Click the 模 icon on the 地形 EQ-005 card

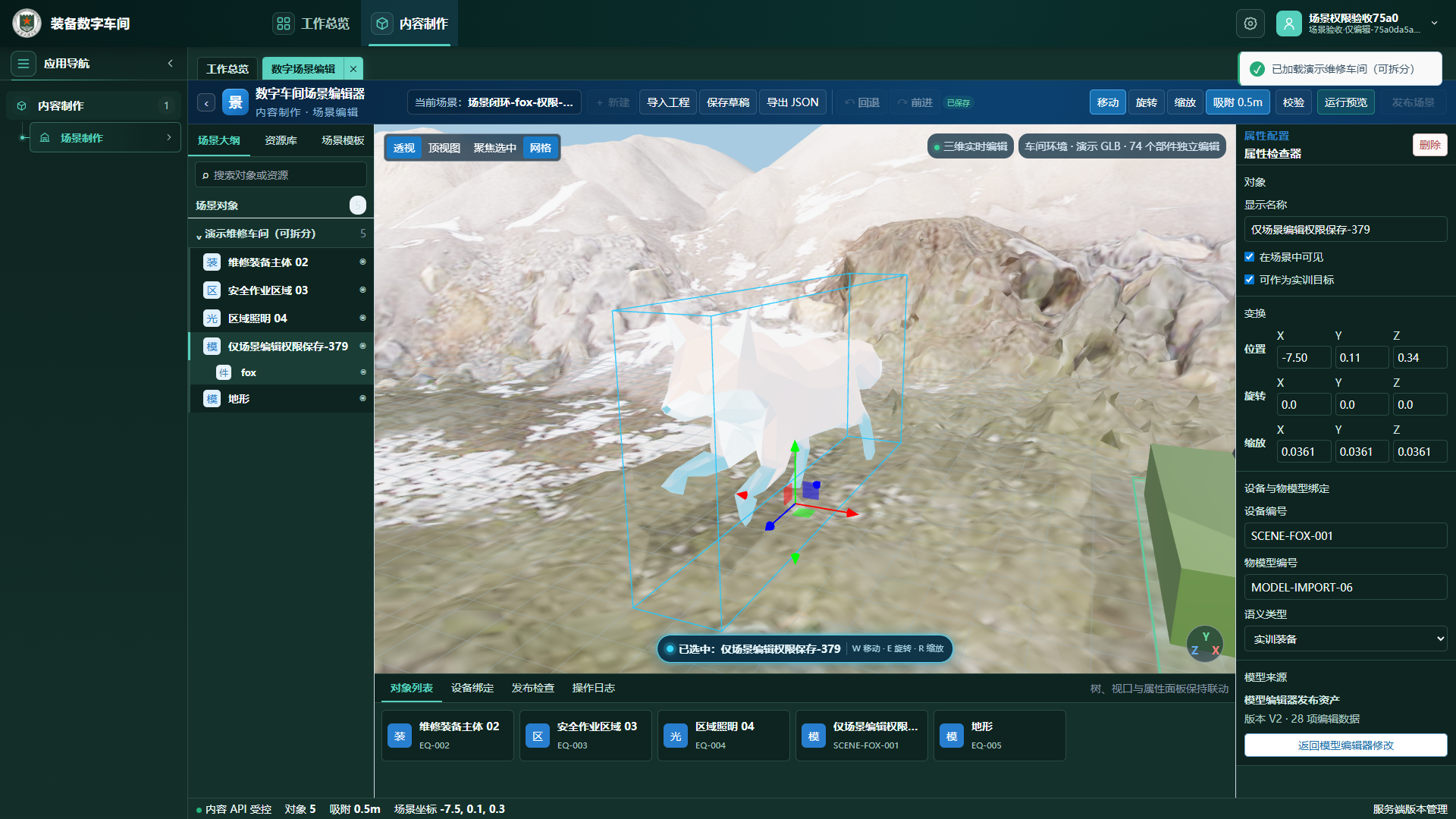point(952,736)
